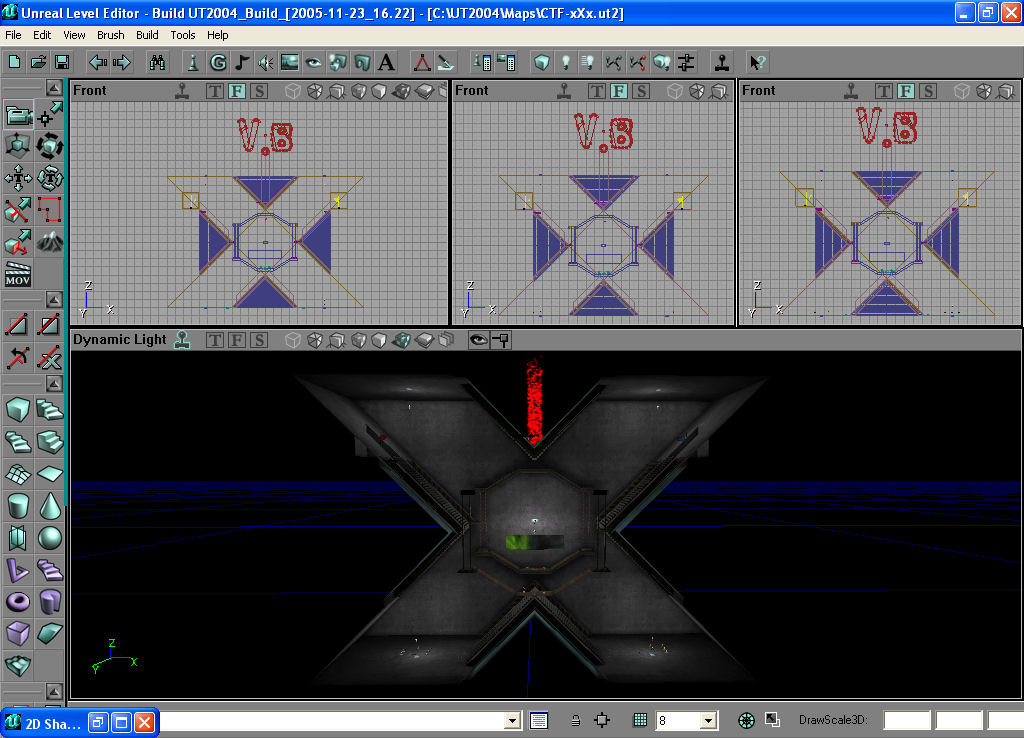Click the T button in the middle Front viewport
Viewport: 1024px width, 738px height.
(x=598, y=90)
